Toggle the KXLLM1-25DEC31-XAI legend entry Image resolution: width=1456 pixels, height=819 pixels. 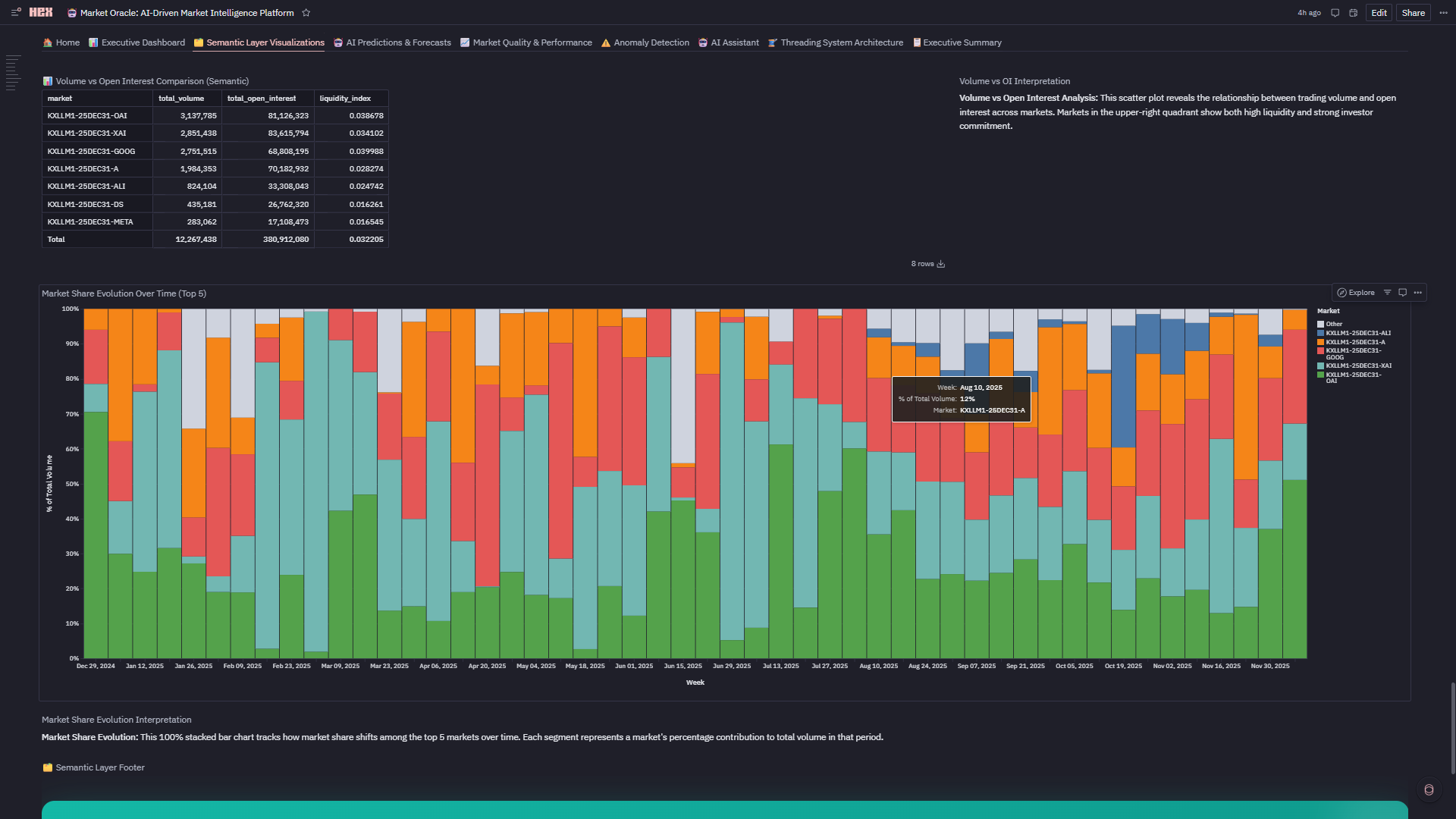[1357, 366]
